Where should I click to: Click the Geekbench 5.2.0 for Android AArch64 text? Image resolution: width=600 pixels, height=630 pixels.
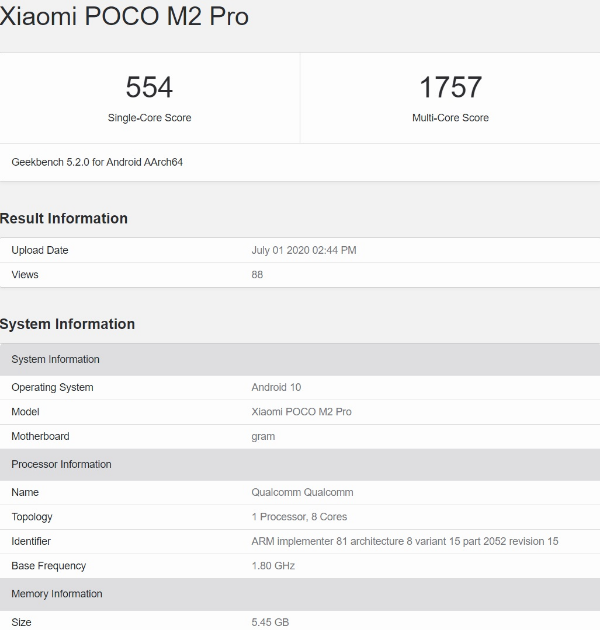pos(97,162)
